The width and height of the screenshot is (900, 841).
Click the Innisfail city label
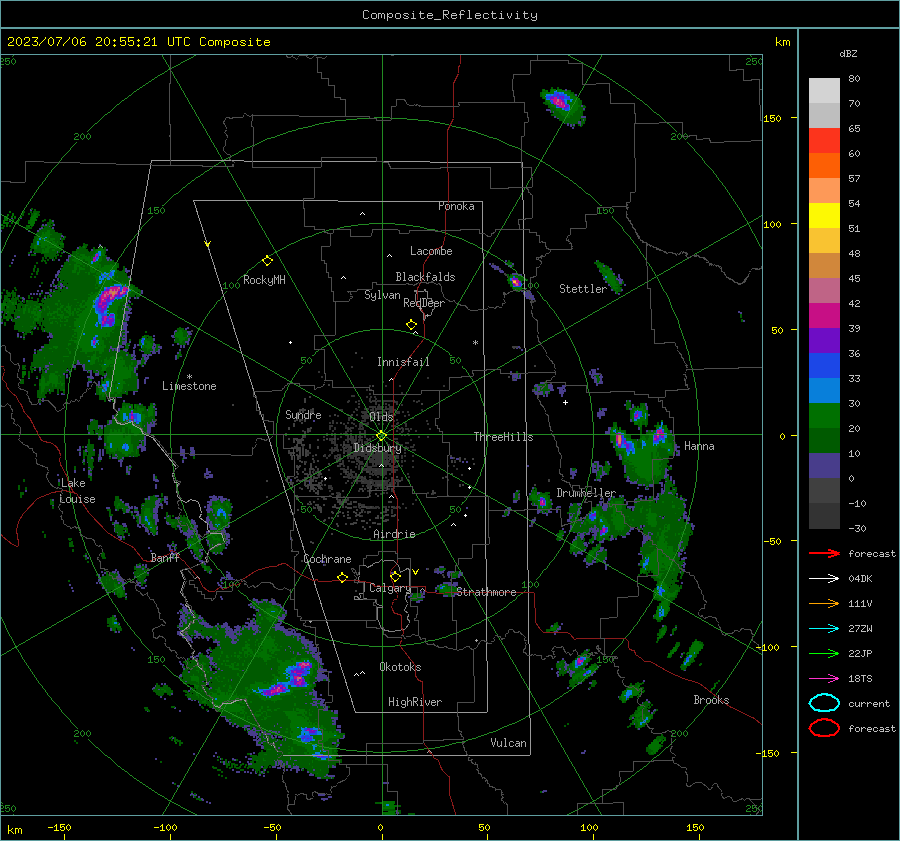point(403,362)
